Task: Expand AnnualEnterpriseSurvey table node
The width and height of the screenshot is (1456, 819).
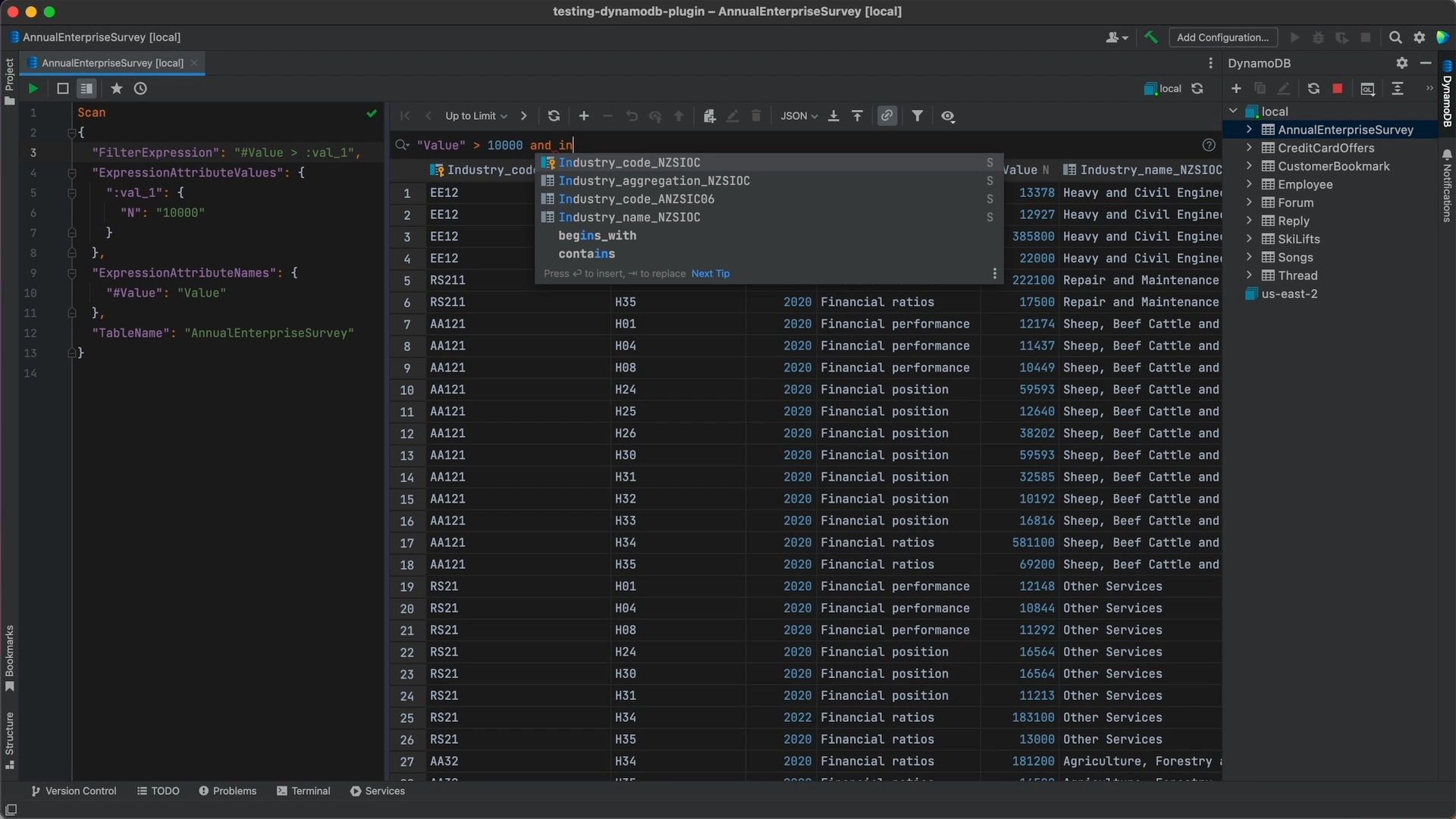Action: (1249, 130)
